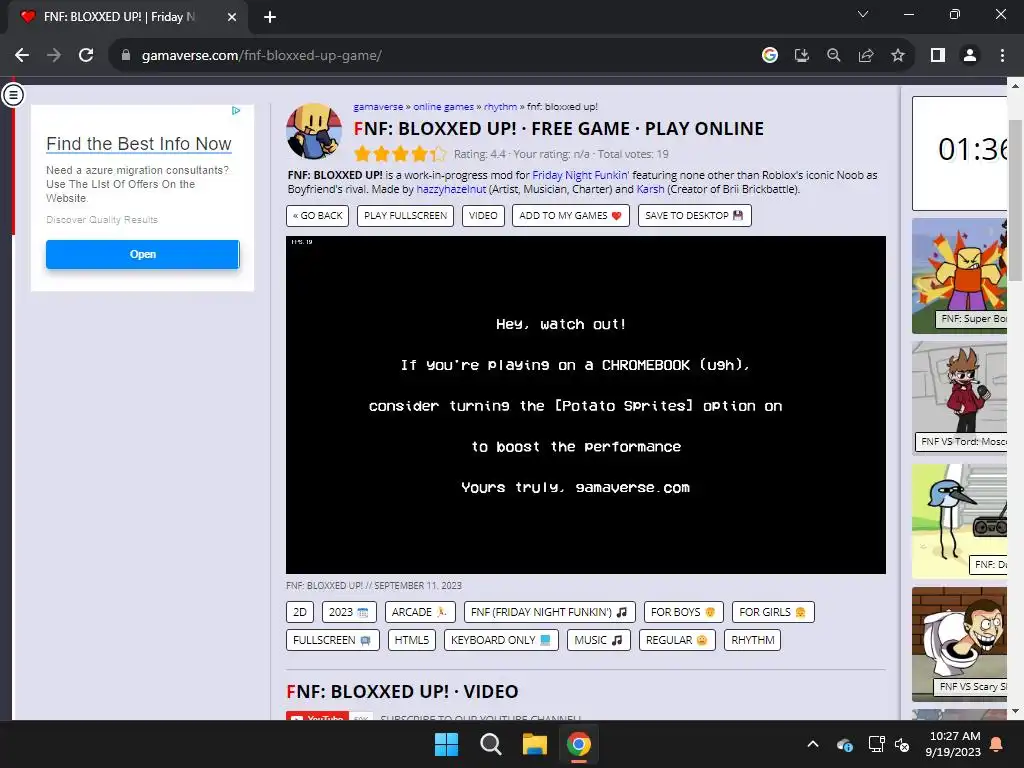The width and height of the screenshot is (1024, 768).
Task: Bookmark this page with star icon
Action: tap(898, 56)
